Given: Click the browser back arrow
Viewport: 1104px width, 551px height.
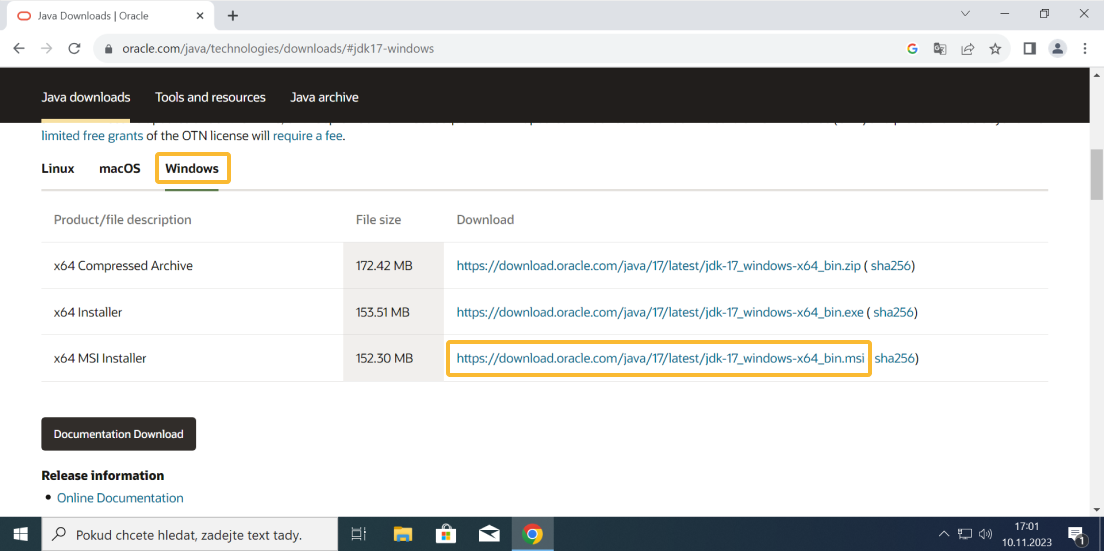Looking at the screenshot, I should click(18, 48).
